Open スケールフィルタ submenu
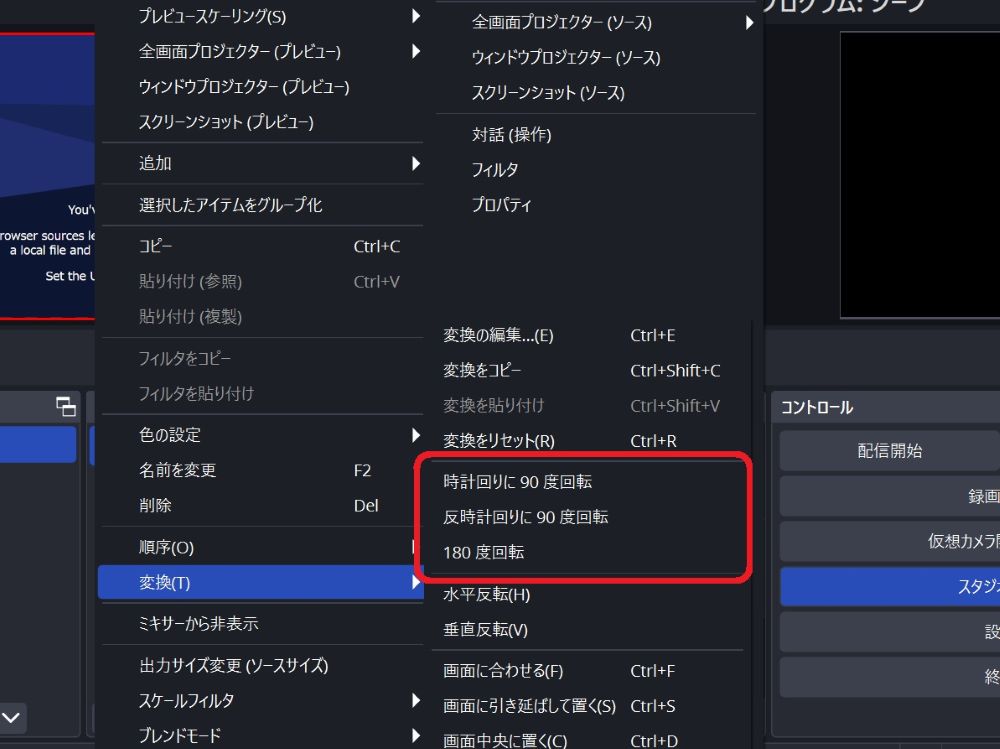The height and width of the screenshot is (749, 1000). 261,701
